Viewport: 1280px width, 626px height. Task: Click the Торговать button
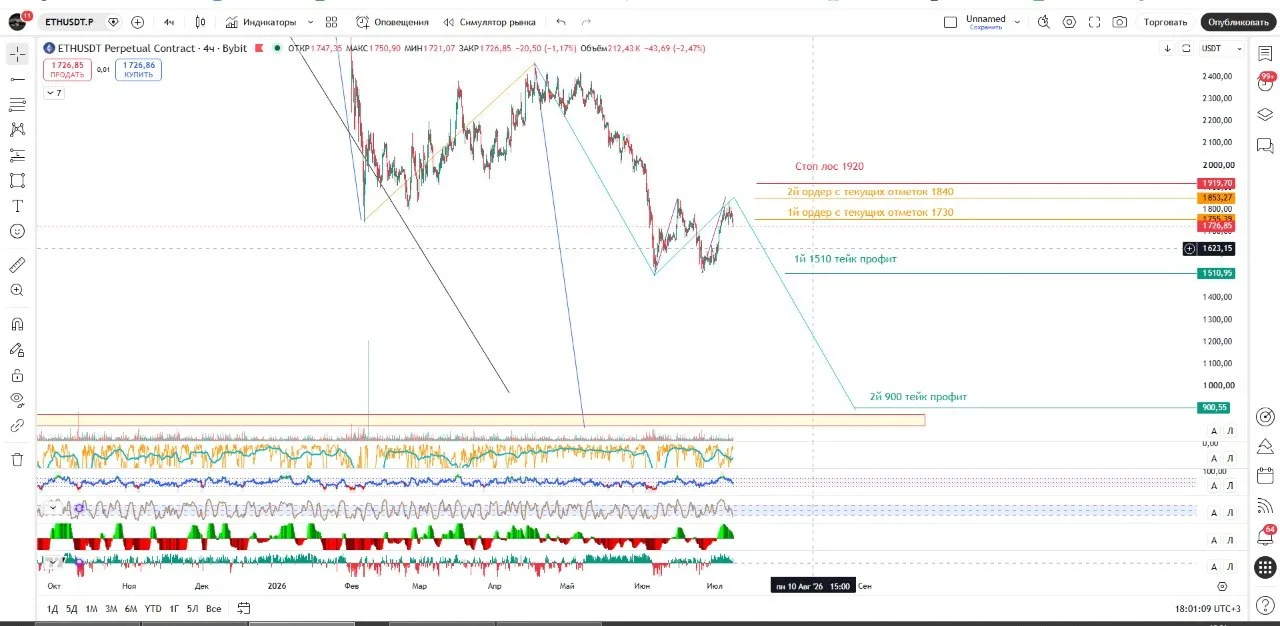point(1166,21)
